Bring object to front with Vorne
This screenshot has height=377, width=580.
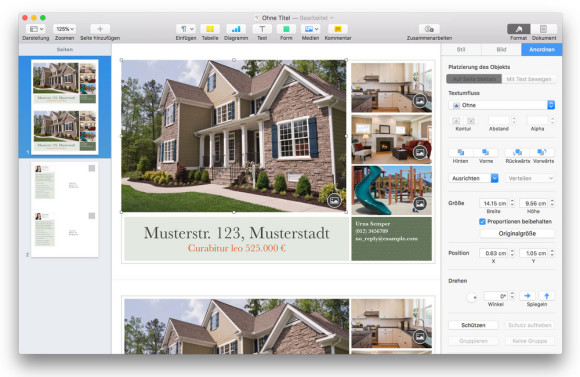(x=486, y=152)
